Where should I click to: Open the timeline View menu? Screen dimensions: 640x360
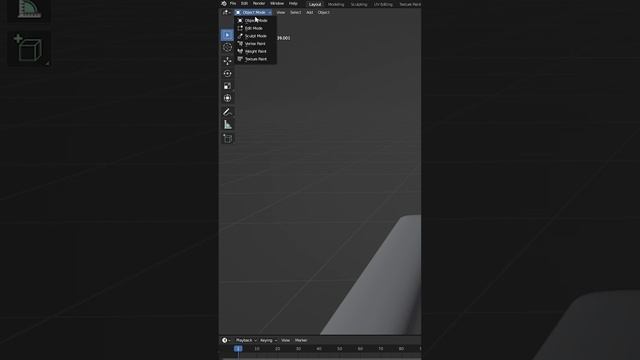[285, 340]
